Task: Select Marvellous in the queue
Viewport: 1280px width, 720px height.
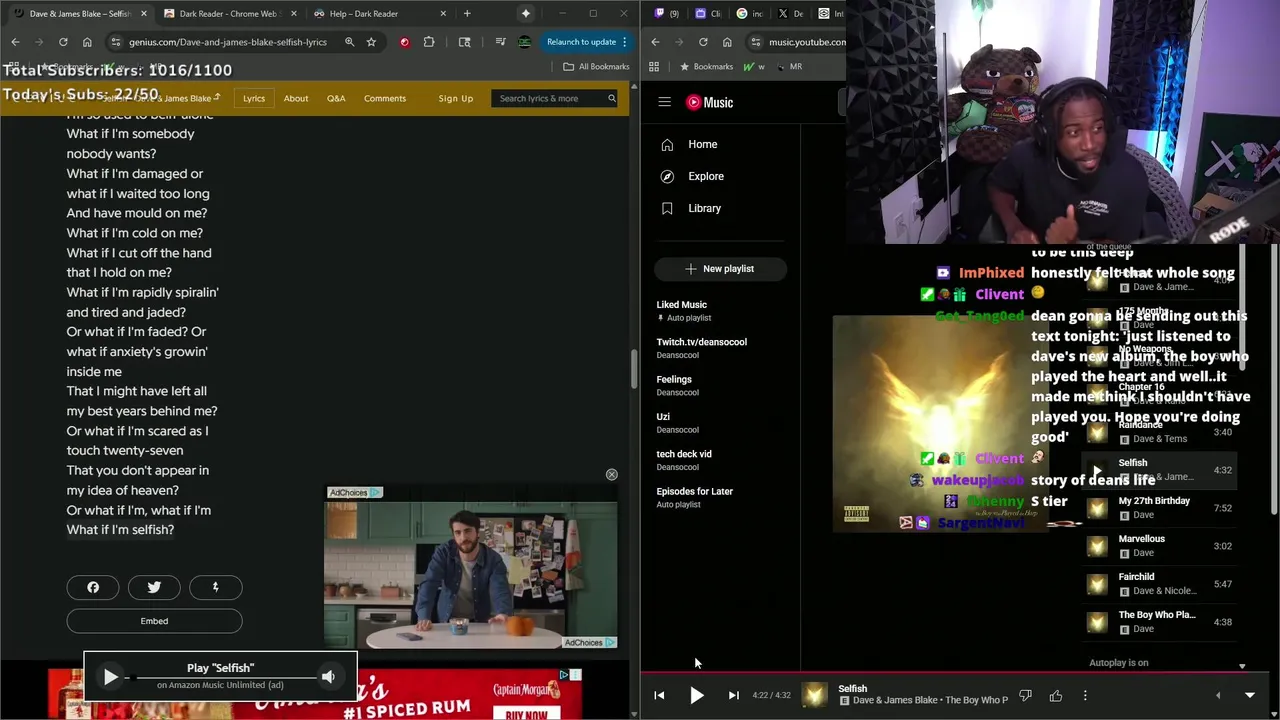Action: click(1160, 546)
